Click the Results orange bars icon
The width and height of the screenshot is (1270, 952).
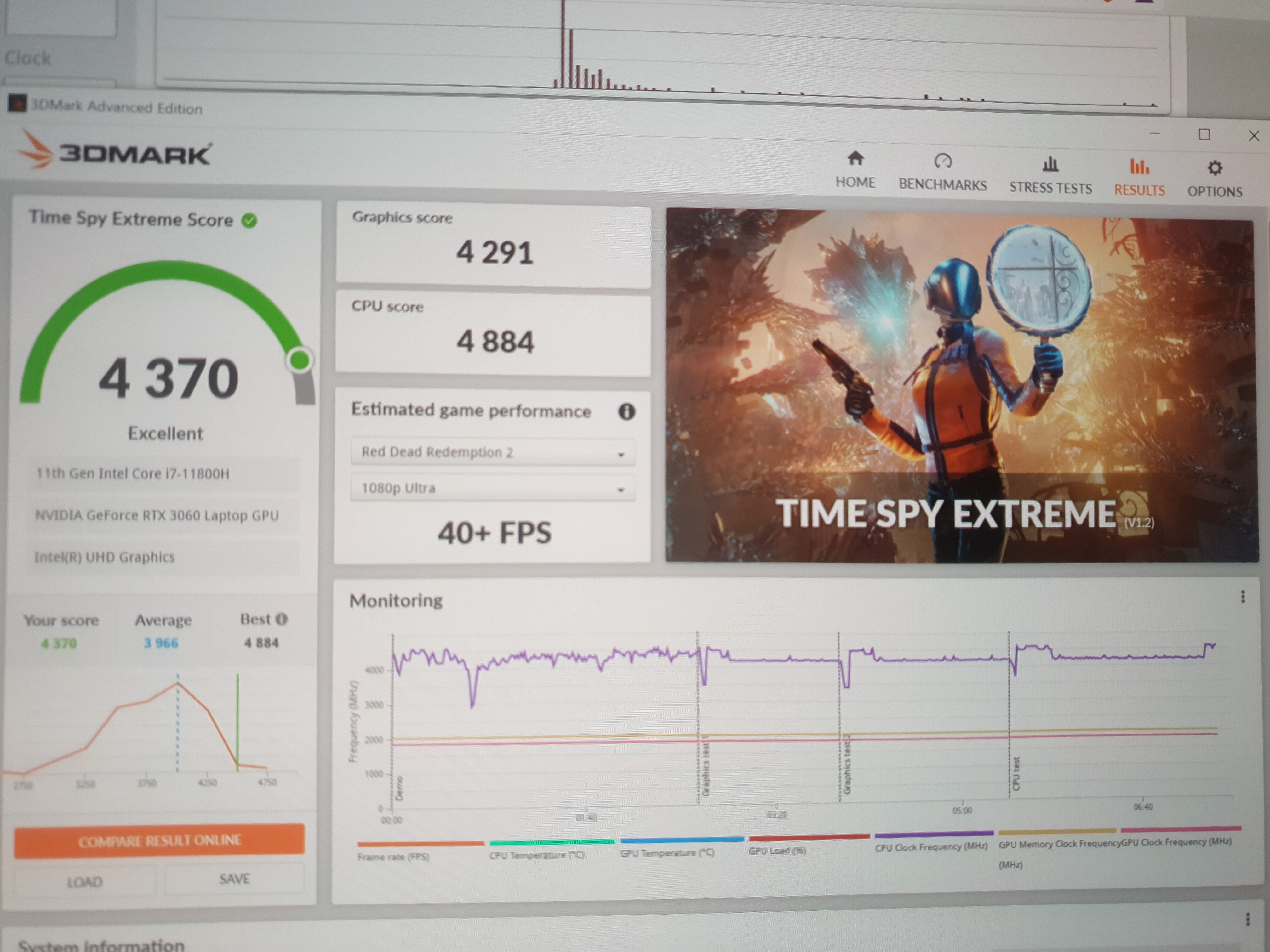click(1140, 167)
